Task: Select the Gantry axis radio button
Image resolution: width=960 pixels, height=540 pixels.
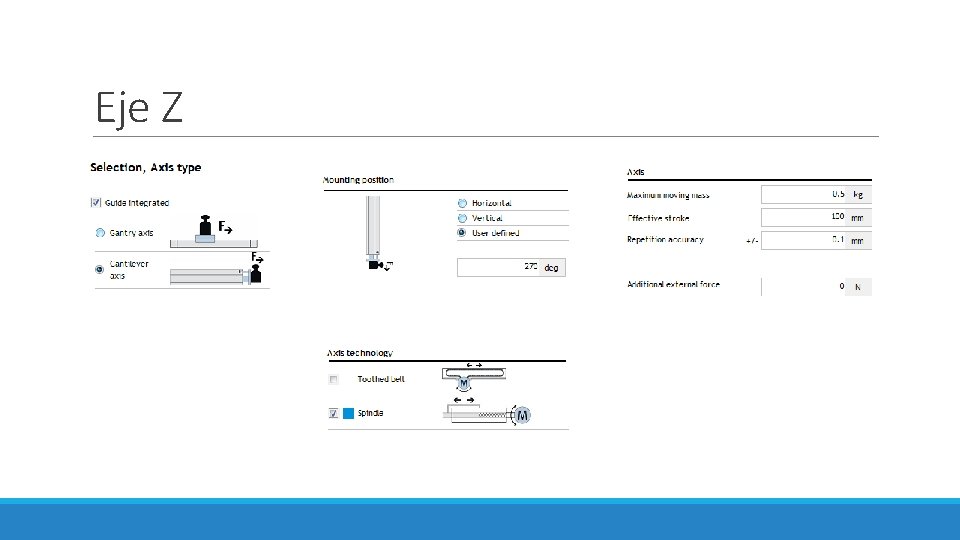Action: click(x=100, y=233)
